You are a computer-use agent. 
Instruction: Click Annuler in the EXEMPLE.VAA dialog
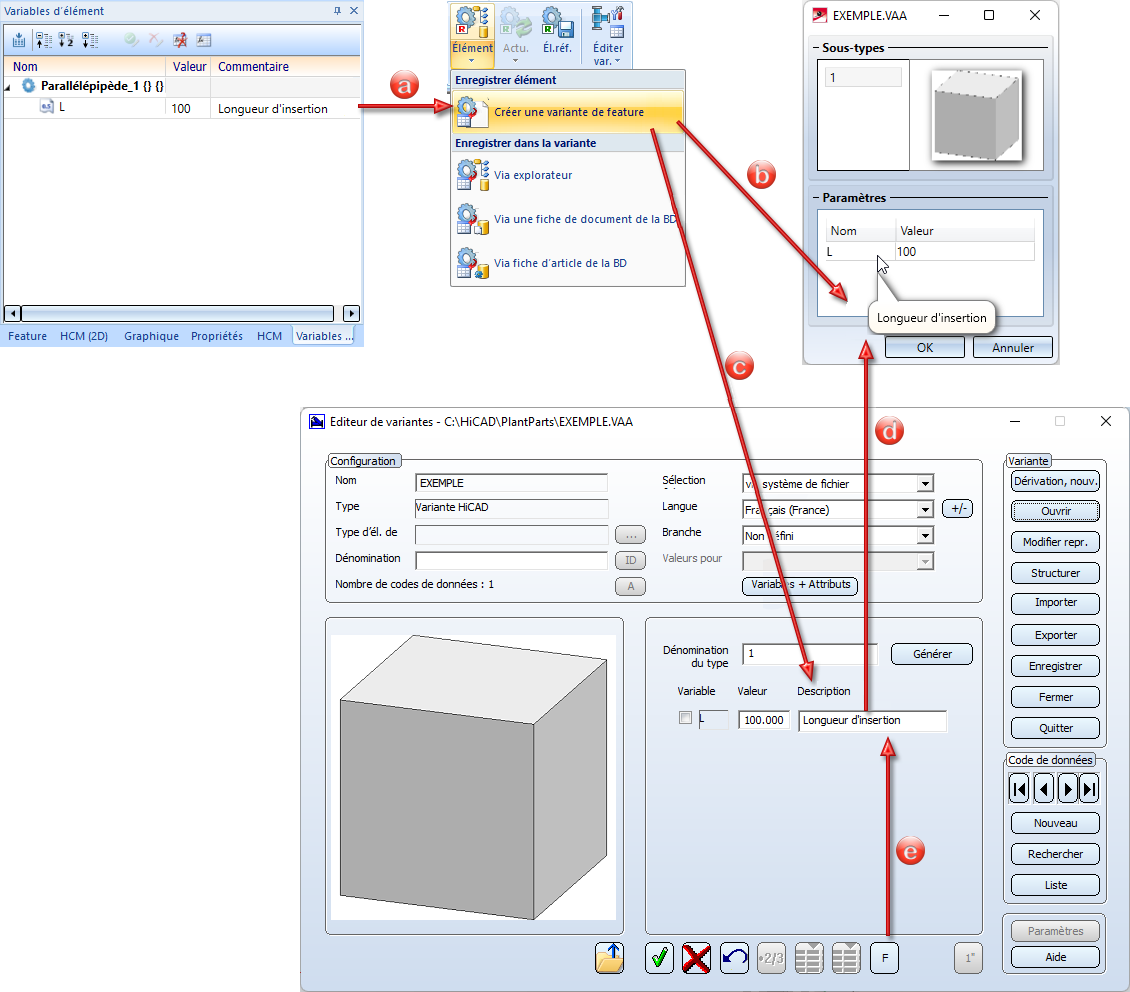click(1013, 347)
